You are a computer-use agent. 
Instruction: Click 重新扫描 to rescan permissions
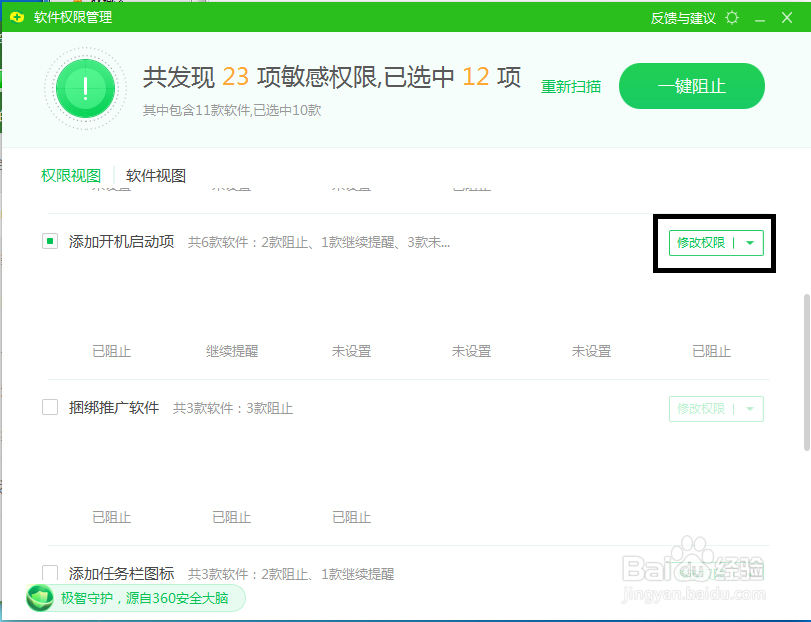571,86
